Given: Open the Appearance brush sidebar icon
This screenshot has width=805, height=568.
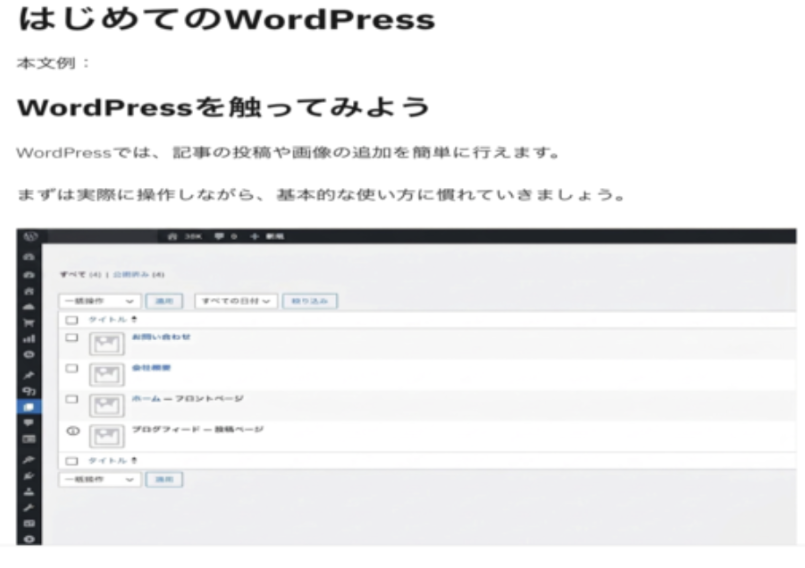Looking at the screenshot, I should pos(29,459).
